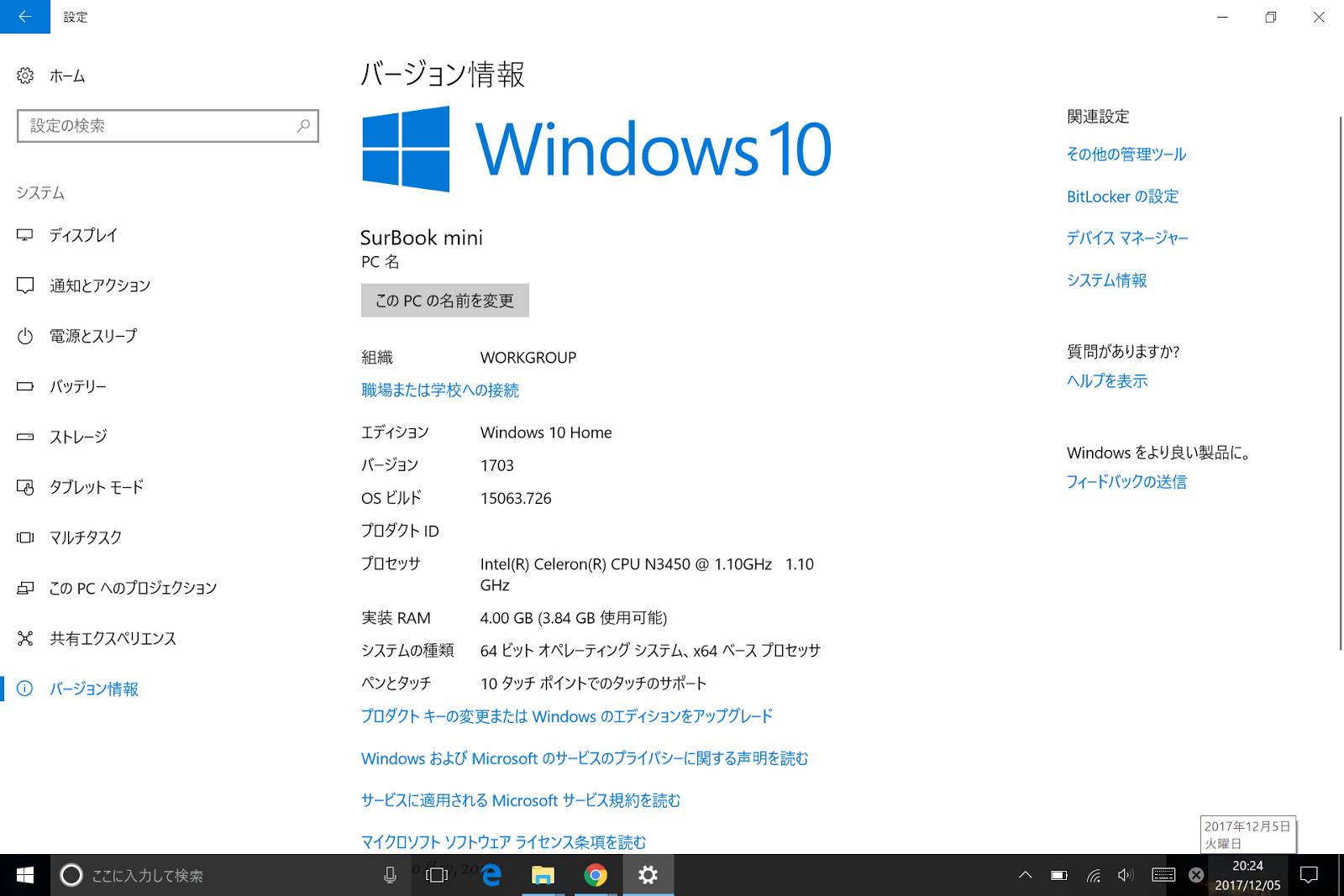Viewport: 1344px width, 896px height.
Task: Open the Microsoft サービス規約 link
Action: pyautogui.click(x=521, y=800)
